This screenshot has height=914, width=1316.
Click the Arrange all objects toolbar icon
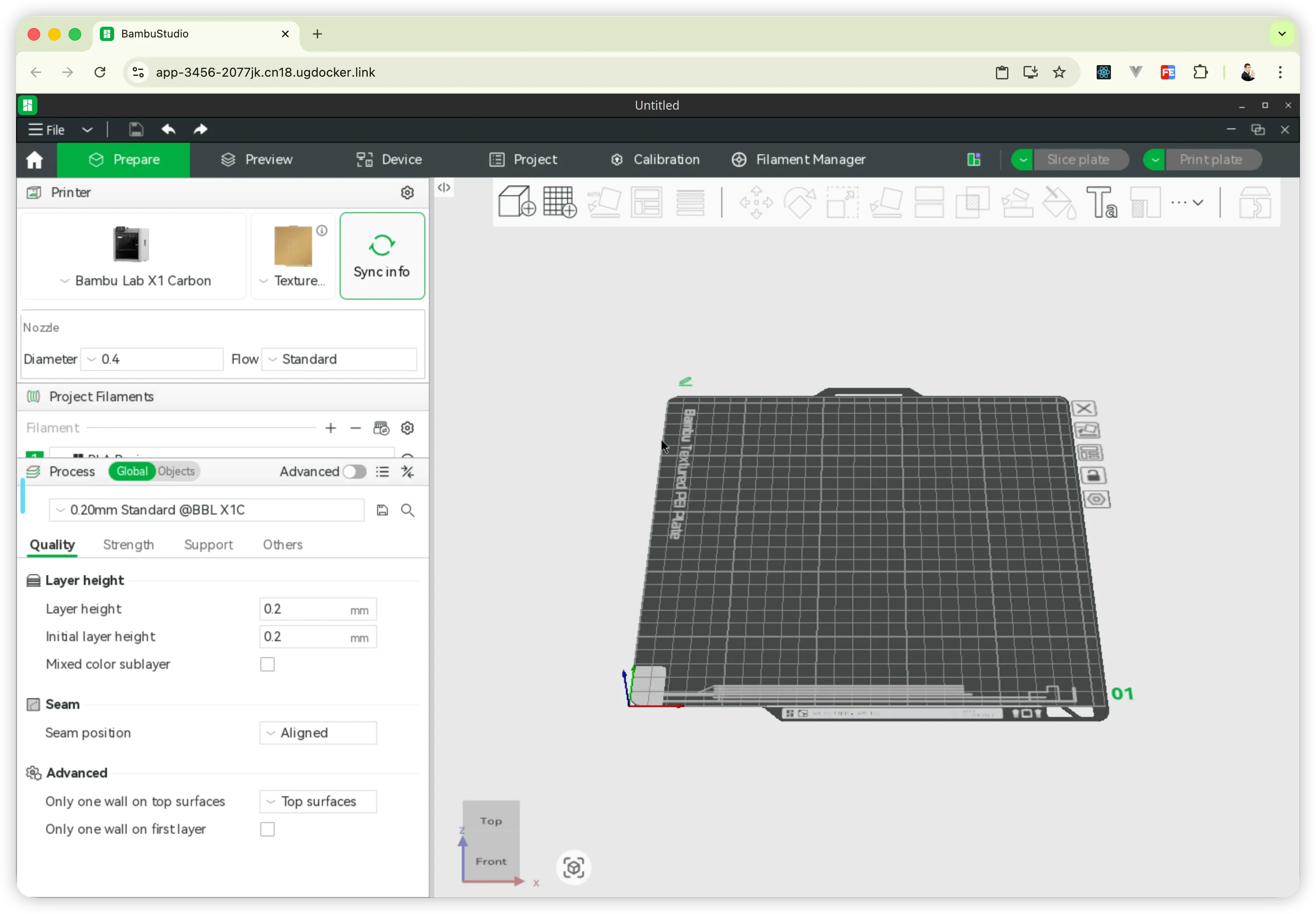pos(646,202)
